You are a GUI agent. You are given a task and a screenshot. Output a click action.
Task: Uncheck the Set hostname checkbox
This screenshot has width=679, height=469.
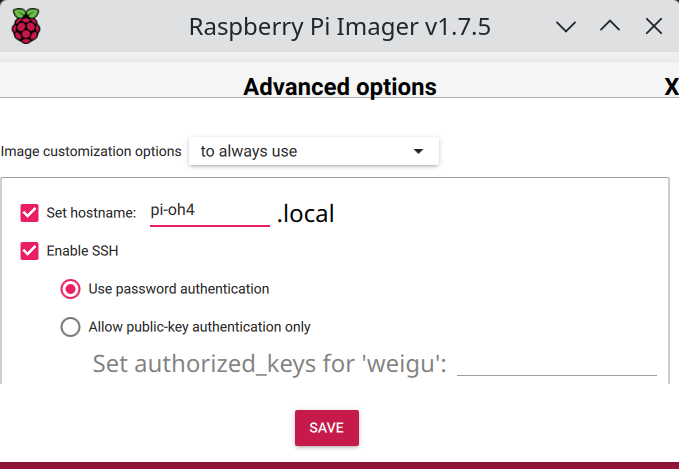[29, 213]
